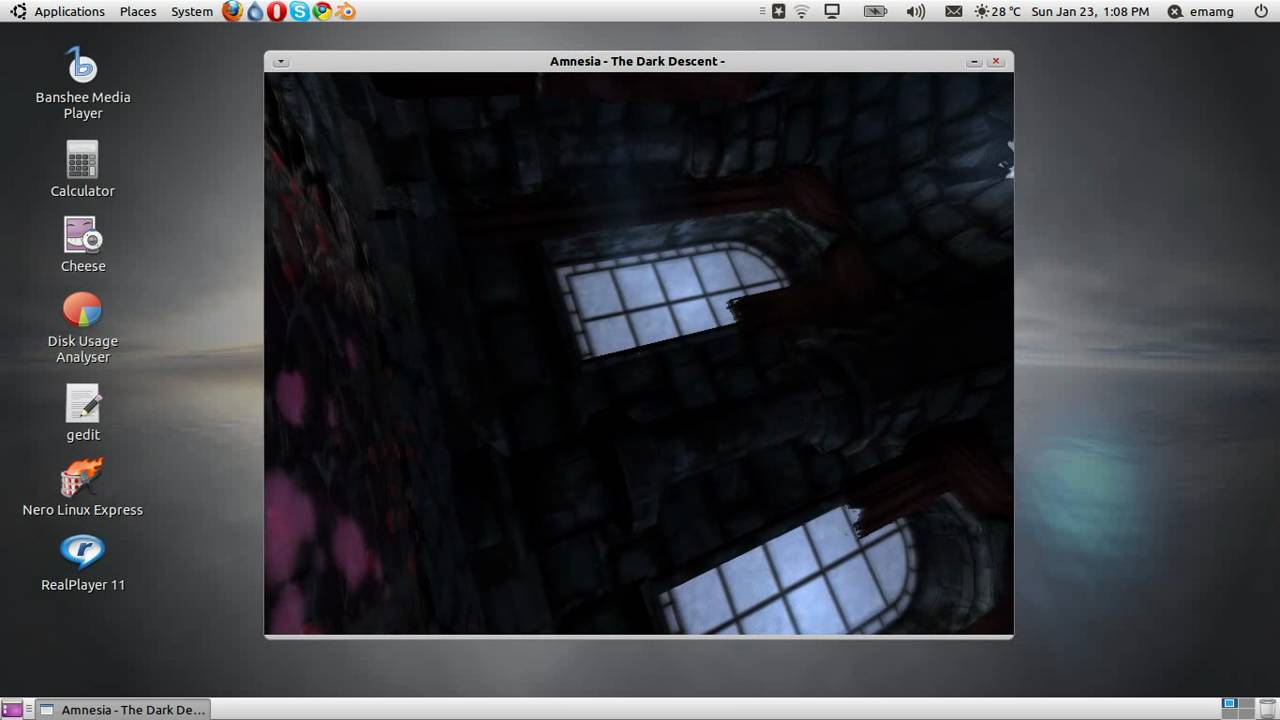Close the Amnesia - The Dark Descent window
Screen dimensions: 1280x720
(996, 61)
